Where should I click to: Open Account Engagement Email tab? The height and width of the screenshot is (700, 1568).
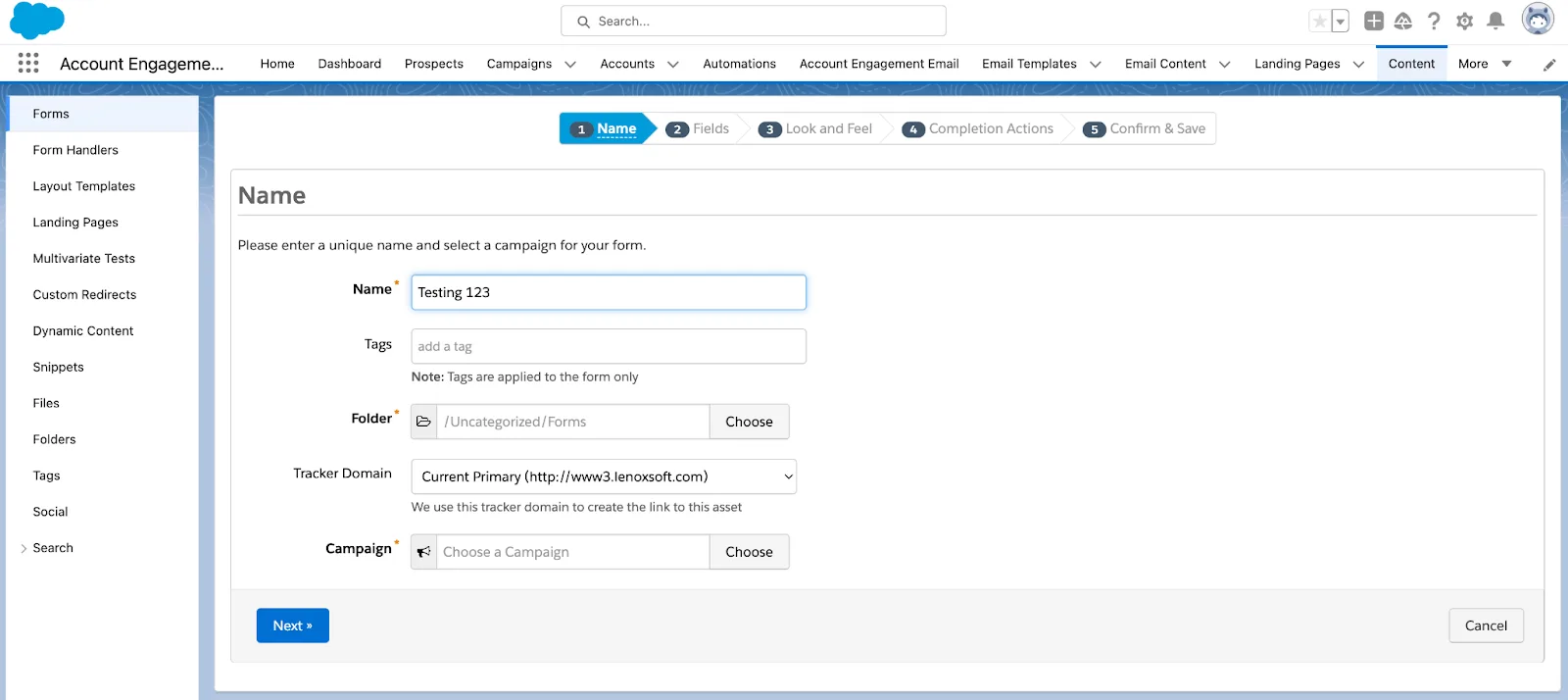coord(879,64)
